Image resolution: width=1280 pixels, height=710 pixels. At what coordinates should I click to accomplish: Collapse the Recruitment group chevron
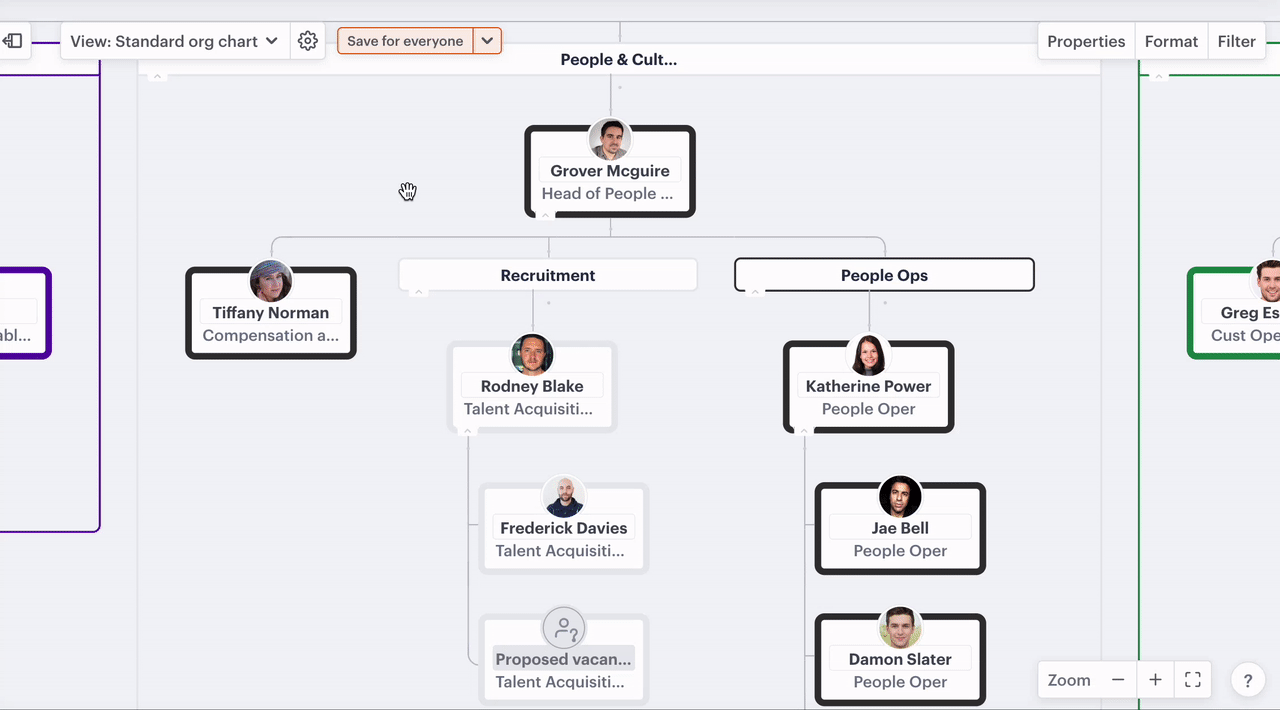(419, 292)
